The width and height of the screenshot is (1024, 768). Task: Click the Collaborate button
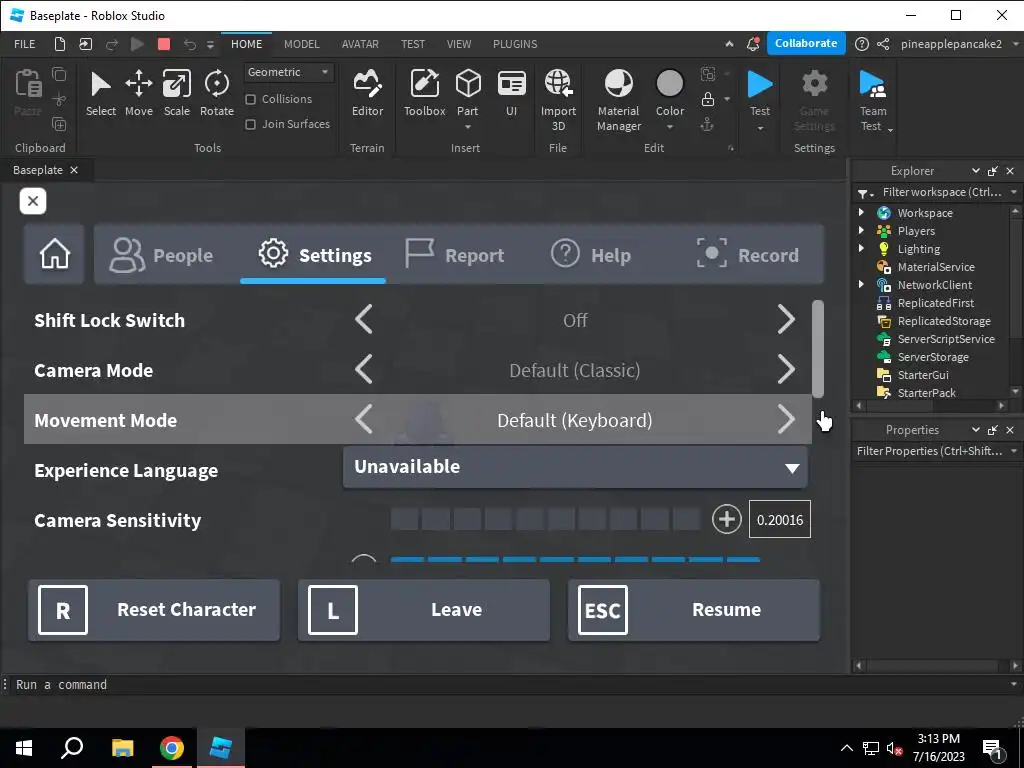806,43
